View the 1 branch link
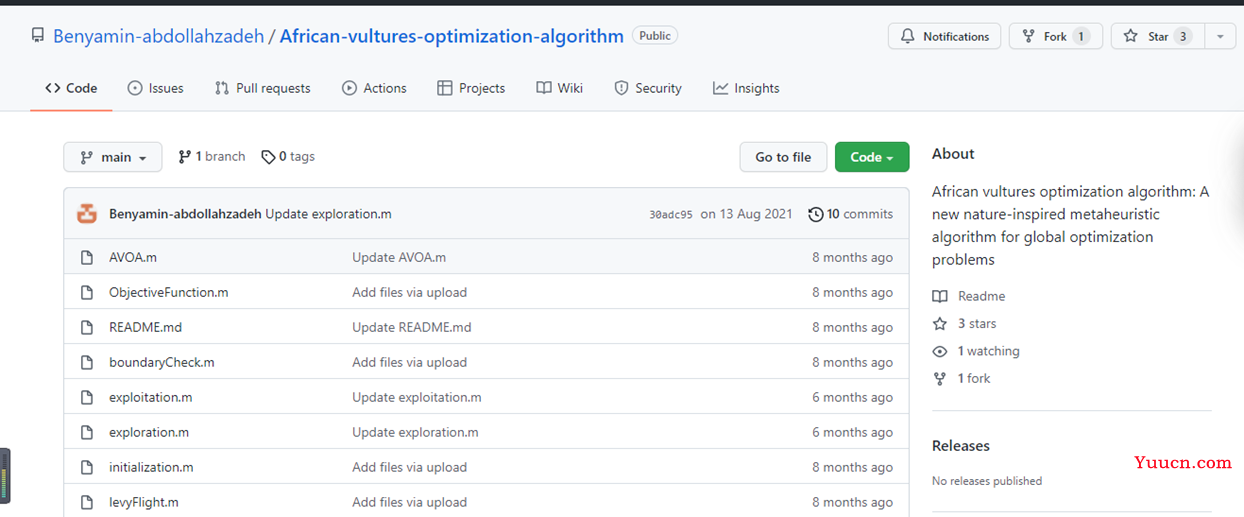This screenshot has width=1244, height=517. (211, 157)
